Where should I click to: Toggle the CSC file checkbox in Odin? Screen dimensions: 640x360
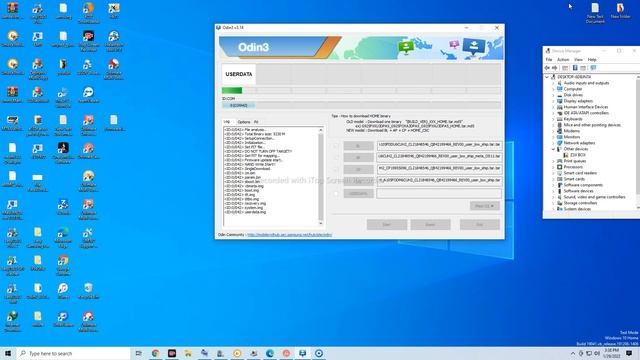[336, 181]
